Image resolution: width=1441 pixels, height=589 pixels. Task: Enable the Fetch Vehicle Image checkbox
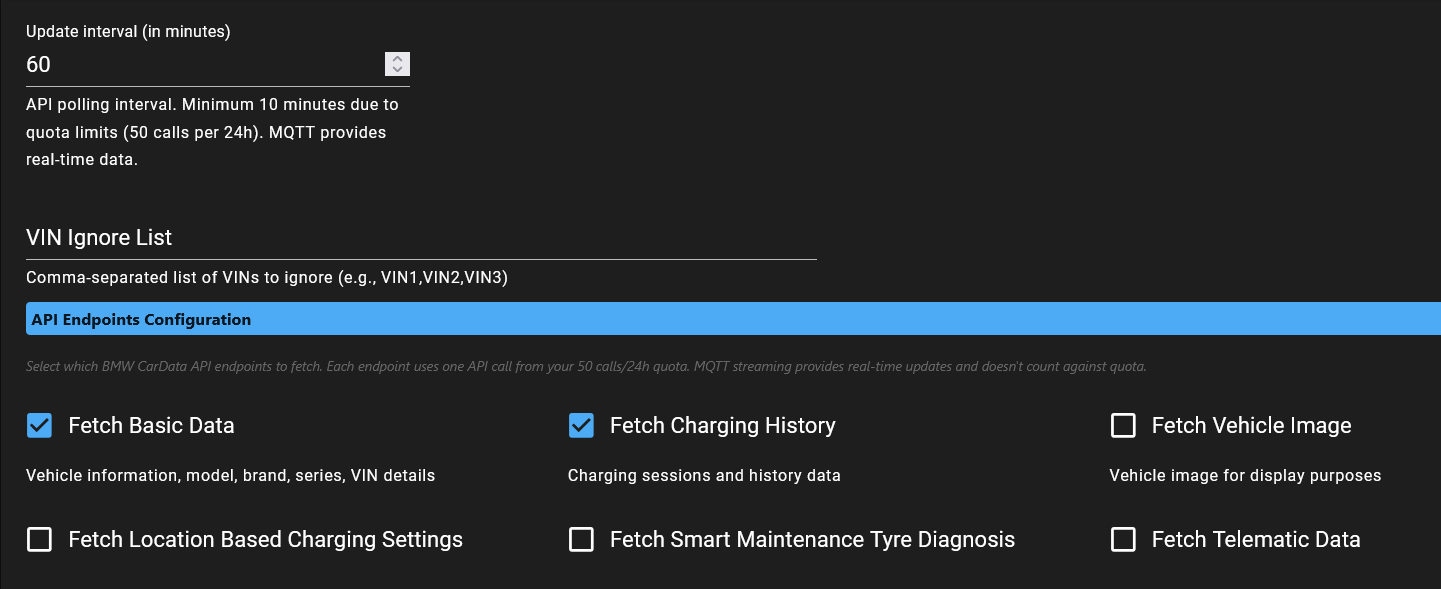[1124, 426]
